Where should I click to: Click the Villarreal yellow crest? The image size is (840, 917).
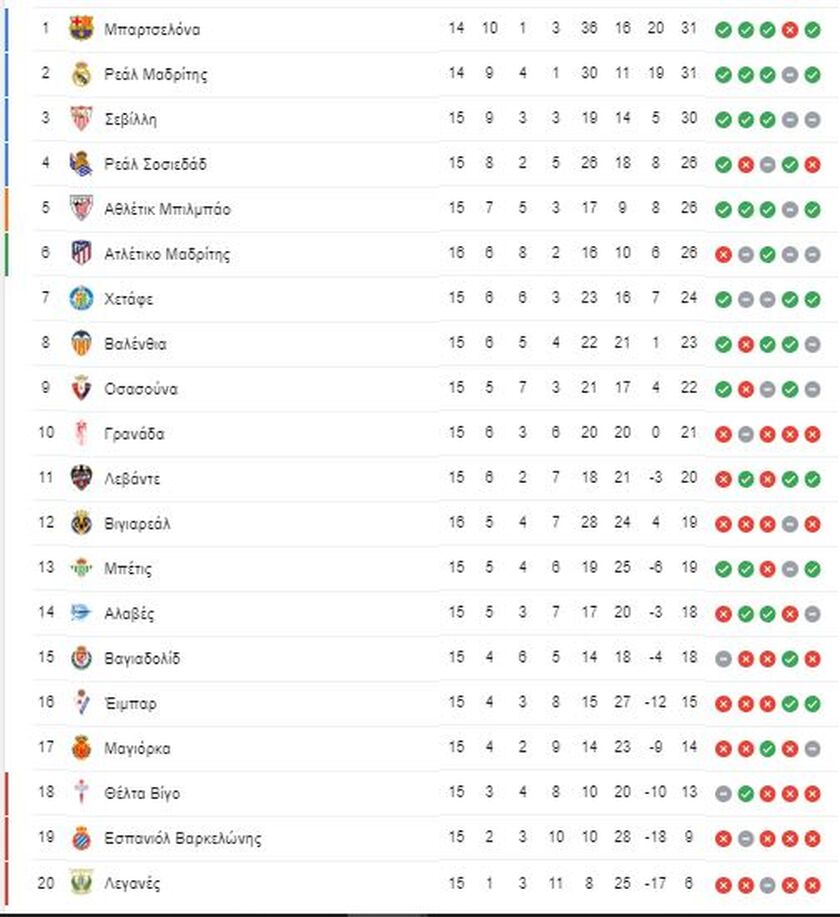(81, 523)
